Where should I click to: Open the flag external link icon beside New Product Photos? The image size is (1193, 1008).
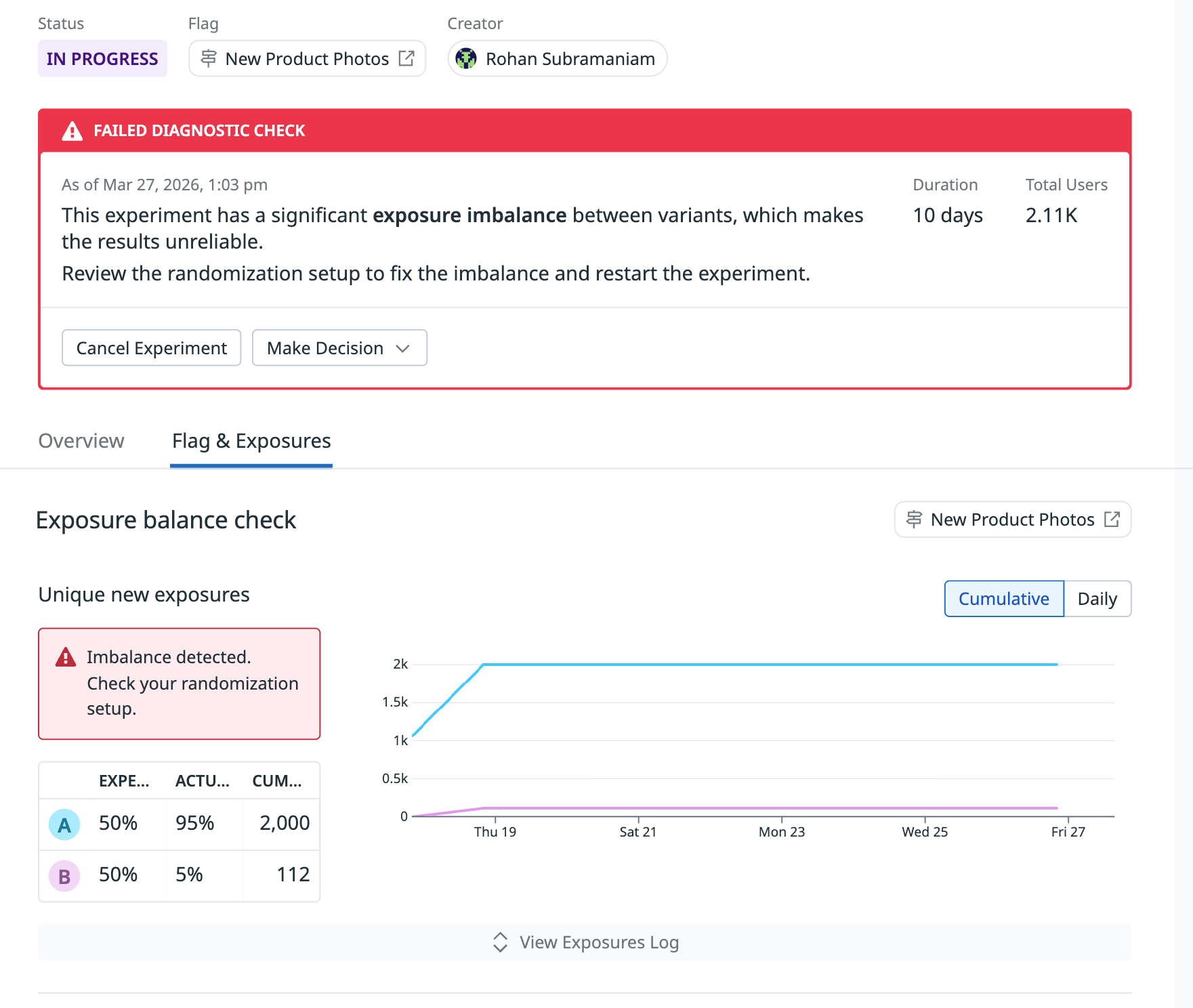tap(406, 59)
